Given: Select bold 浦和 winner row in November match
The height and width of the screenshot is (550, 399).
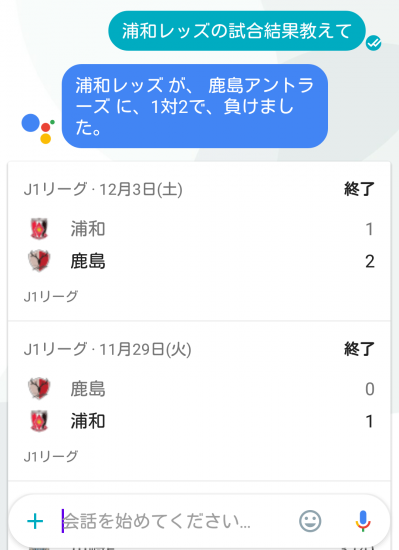Looking at the screenshot, I should click(x=199, y=421).
